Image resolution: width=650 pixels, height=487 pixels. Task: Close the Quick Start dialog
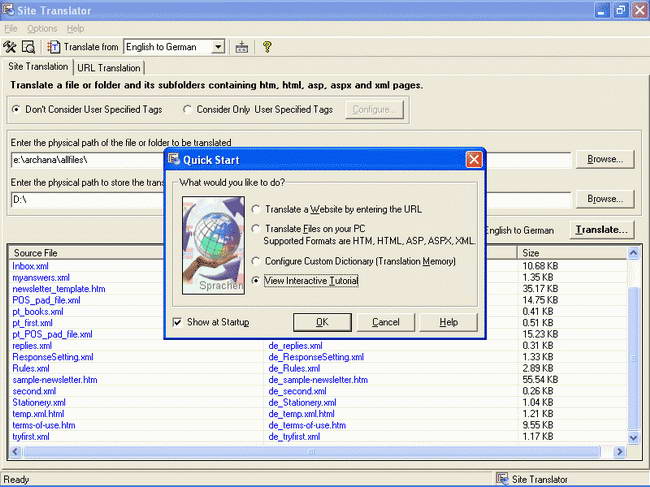click(x=474, y=160)
